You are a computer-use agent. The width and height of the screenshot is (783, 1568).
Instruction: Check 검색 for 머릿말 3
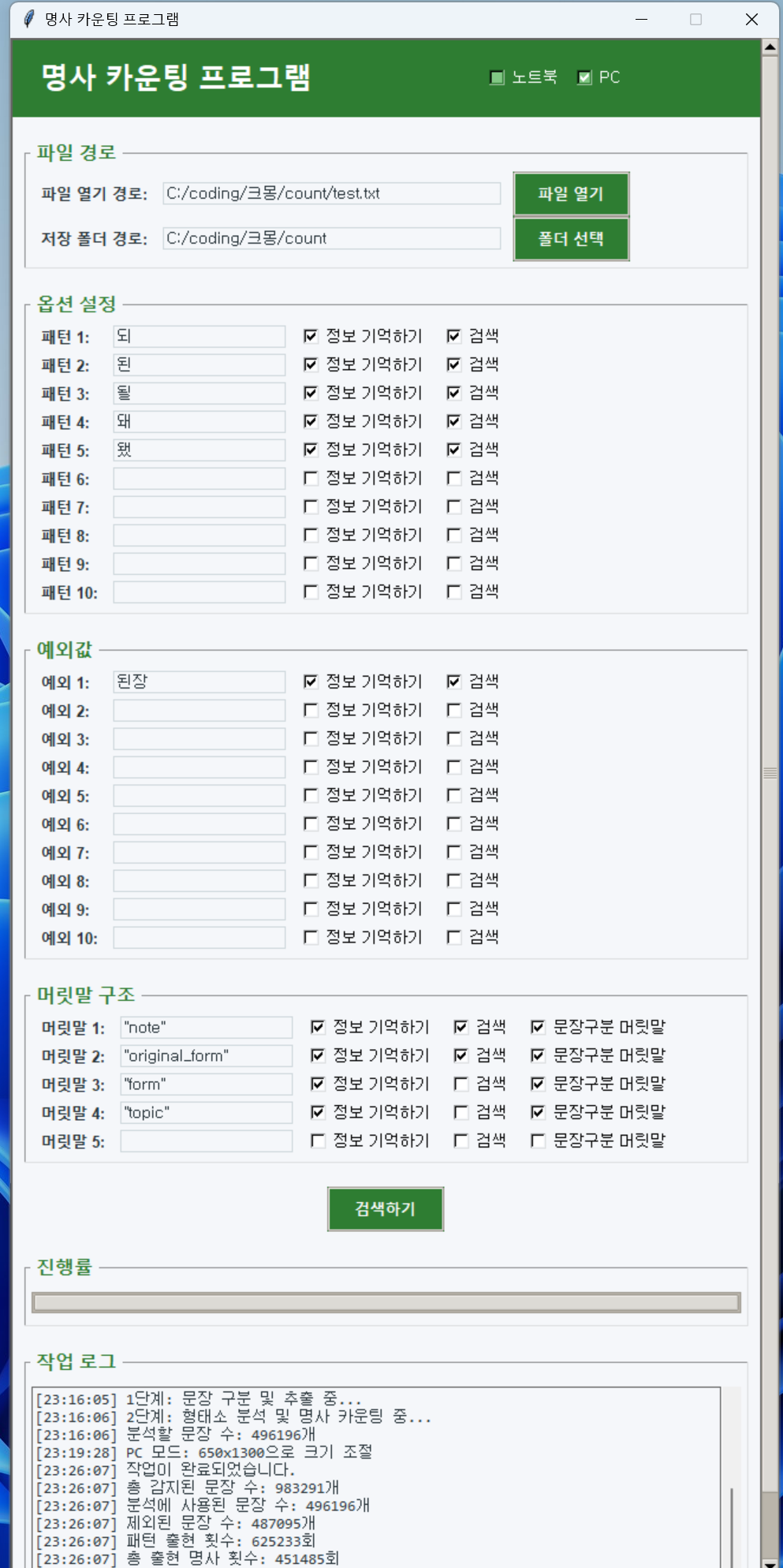[x=460, y=1084]
